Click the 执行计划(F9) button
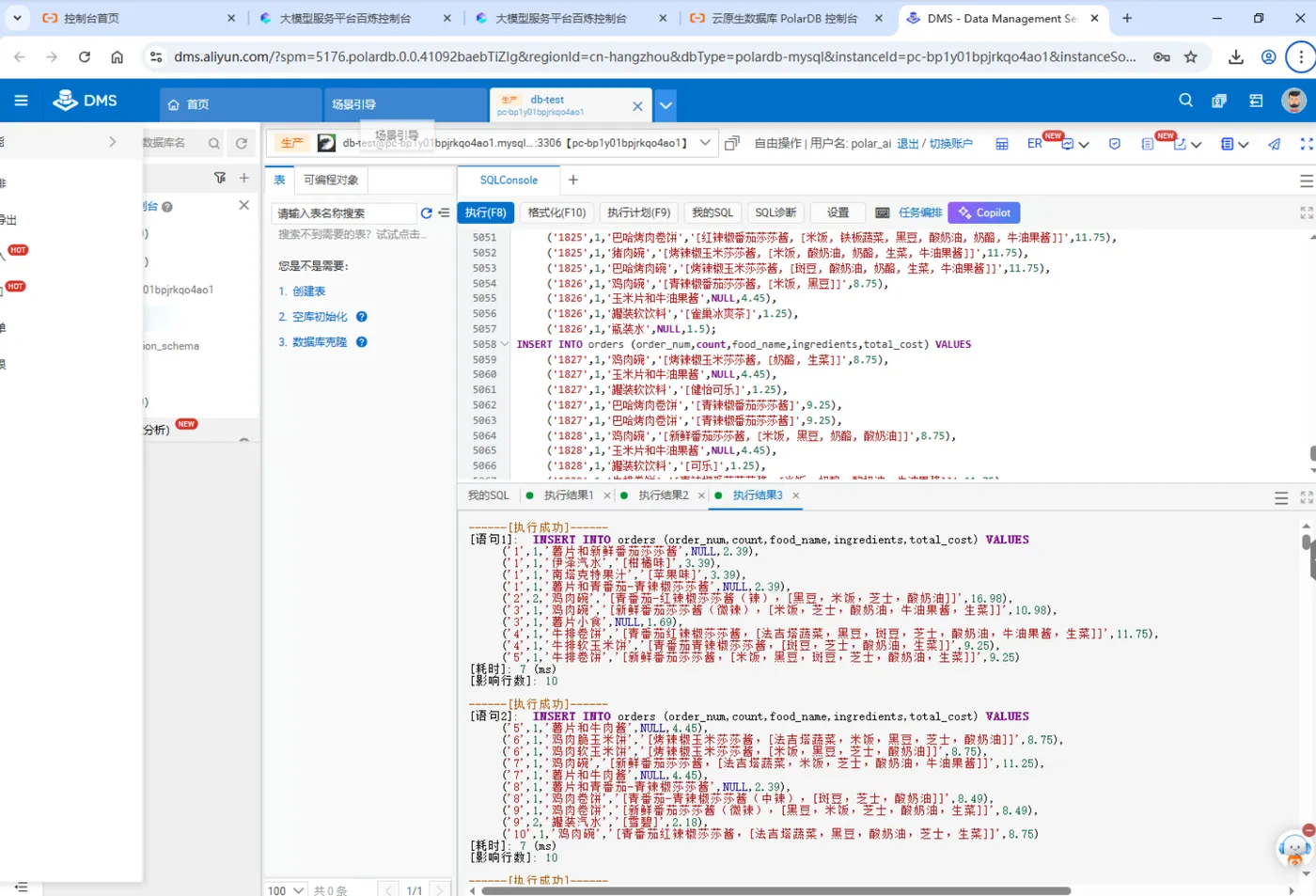 (x=639, y=212)
